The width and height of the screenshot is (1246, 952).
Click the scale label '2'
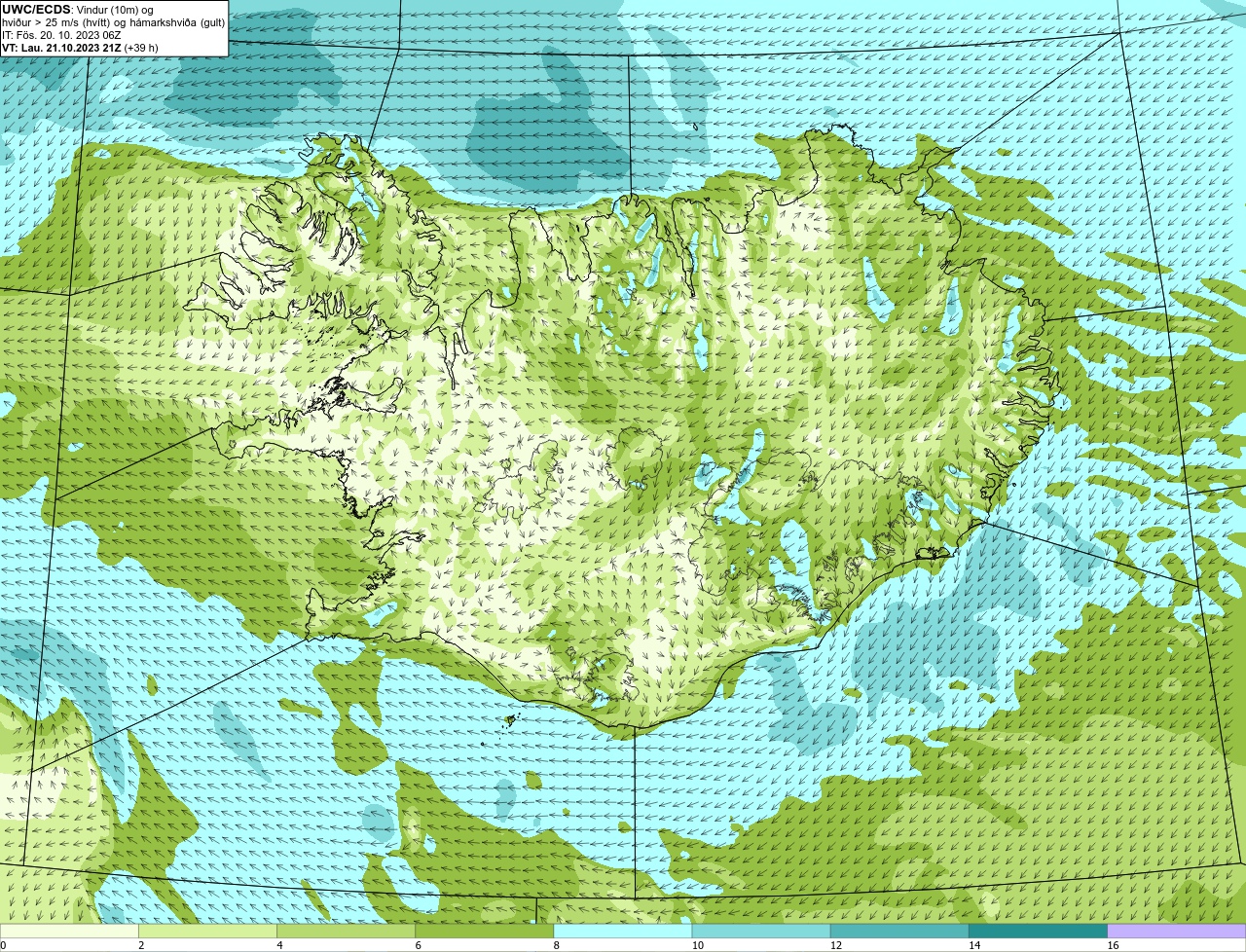coord(141,945)
